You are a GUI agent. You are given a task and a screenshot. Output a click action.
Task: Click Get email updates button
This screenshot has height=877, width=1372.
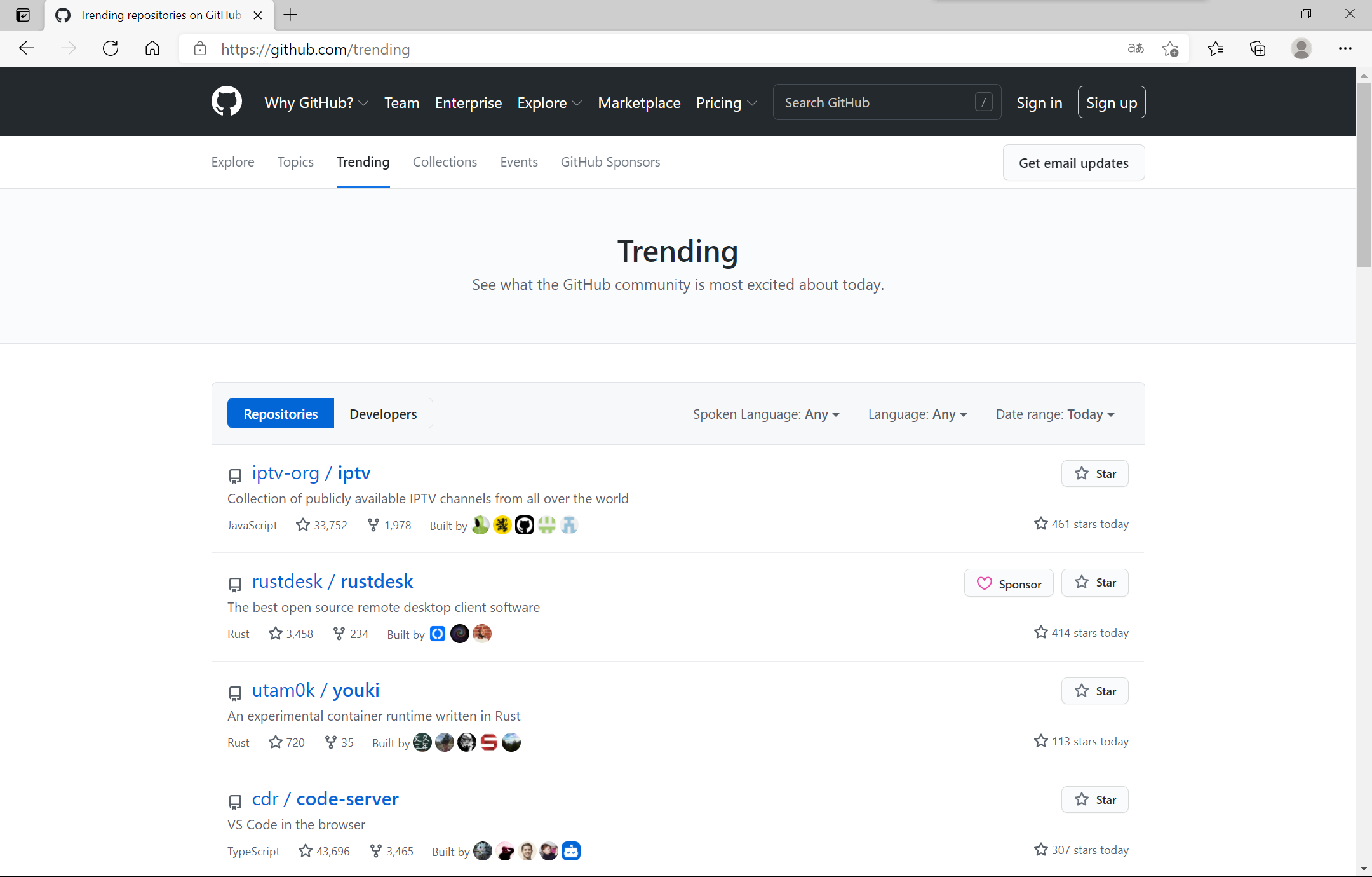(x=1073, y=163)
